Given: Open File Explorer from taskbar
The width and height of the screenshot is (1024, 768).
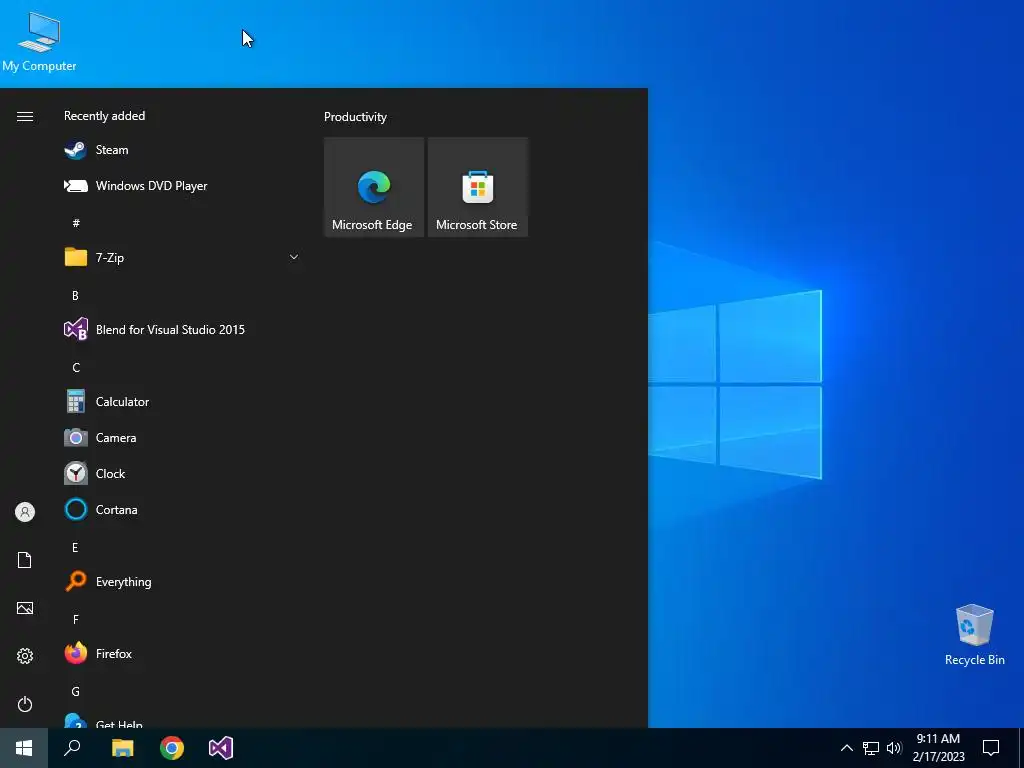Looking at the screenshot, I should (122, 748).
